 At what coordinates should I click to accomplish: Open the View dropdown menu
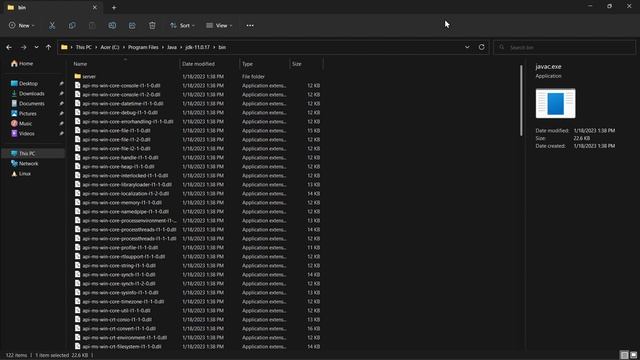tap(219, 25)
